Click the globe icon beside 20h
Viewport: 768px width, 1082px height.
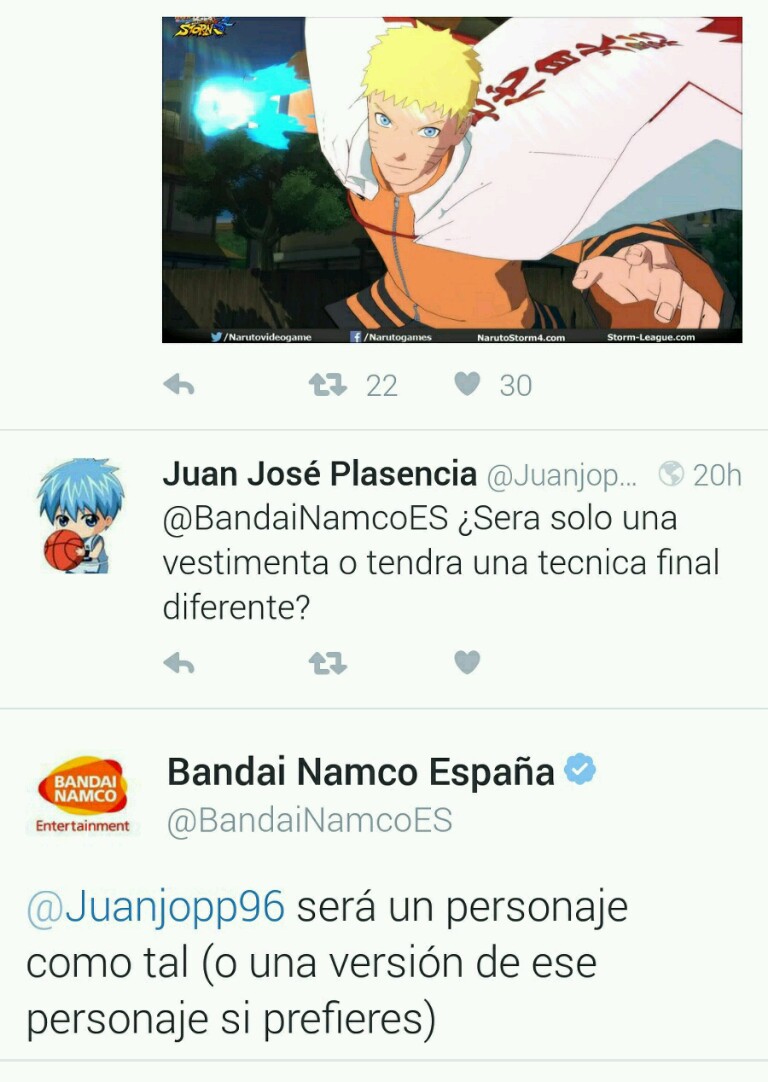pyautogui.click(x=671, y=474)
